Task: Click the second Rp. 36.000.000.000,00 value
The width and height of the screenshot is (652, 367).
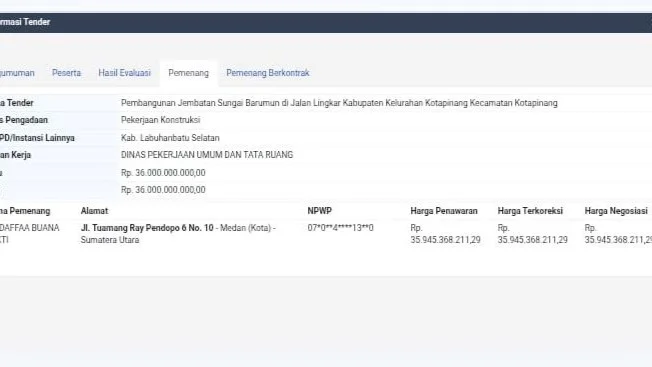Action: 163,190
